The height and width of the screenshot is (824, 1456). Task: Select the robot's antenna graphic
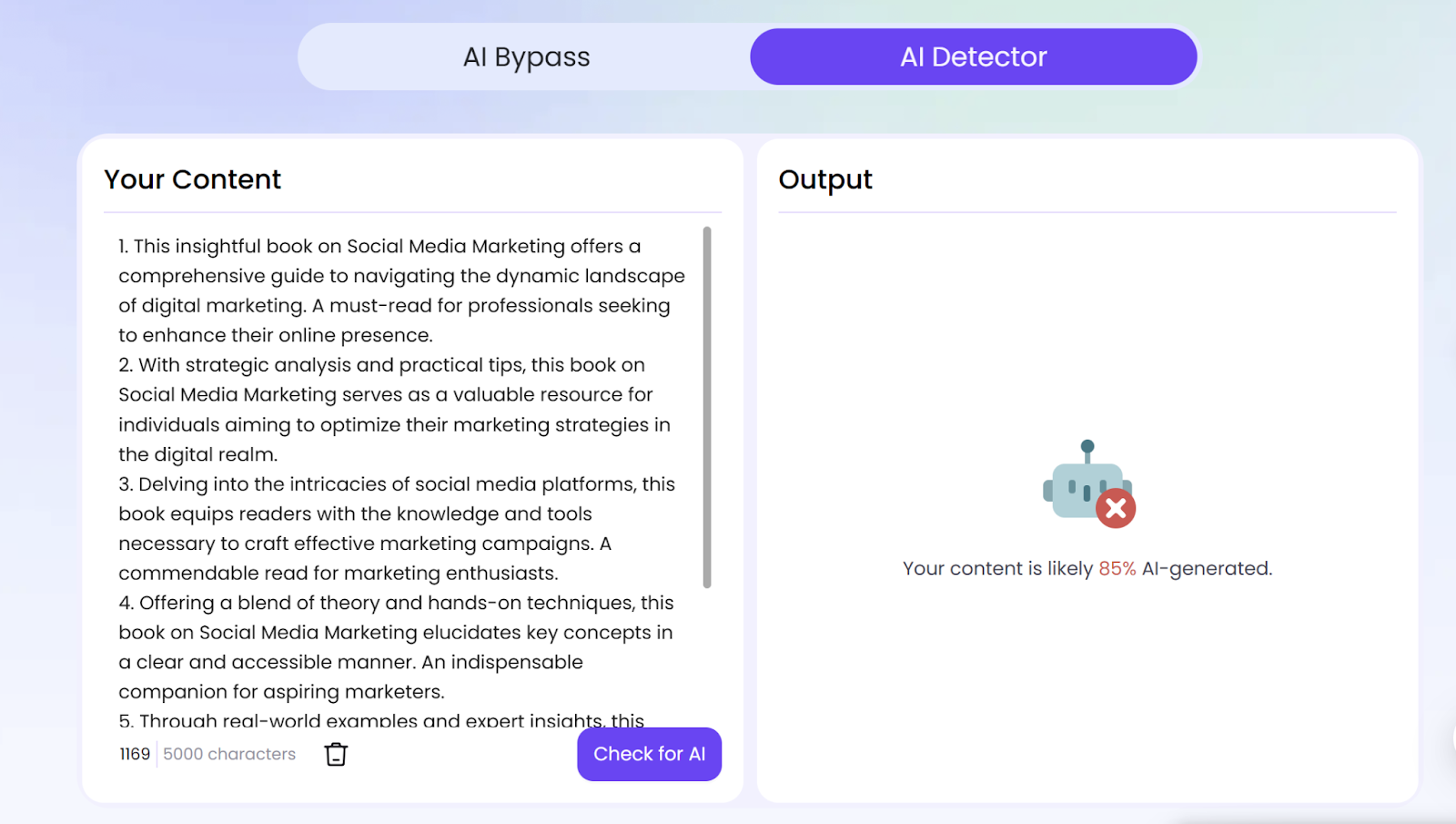[1086, 446]
